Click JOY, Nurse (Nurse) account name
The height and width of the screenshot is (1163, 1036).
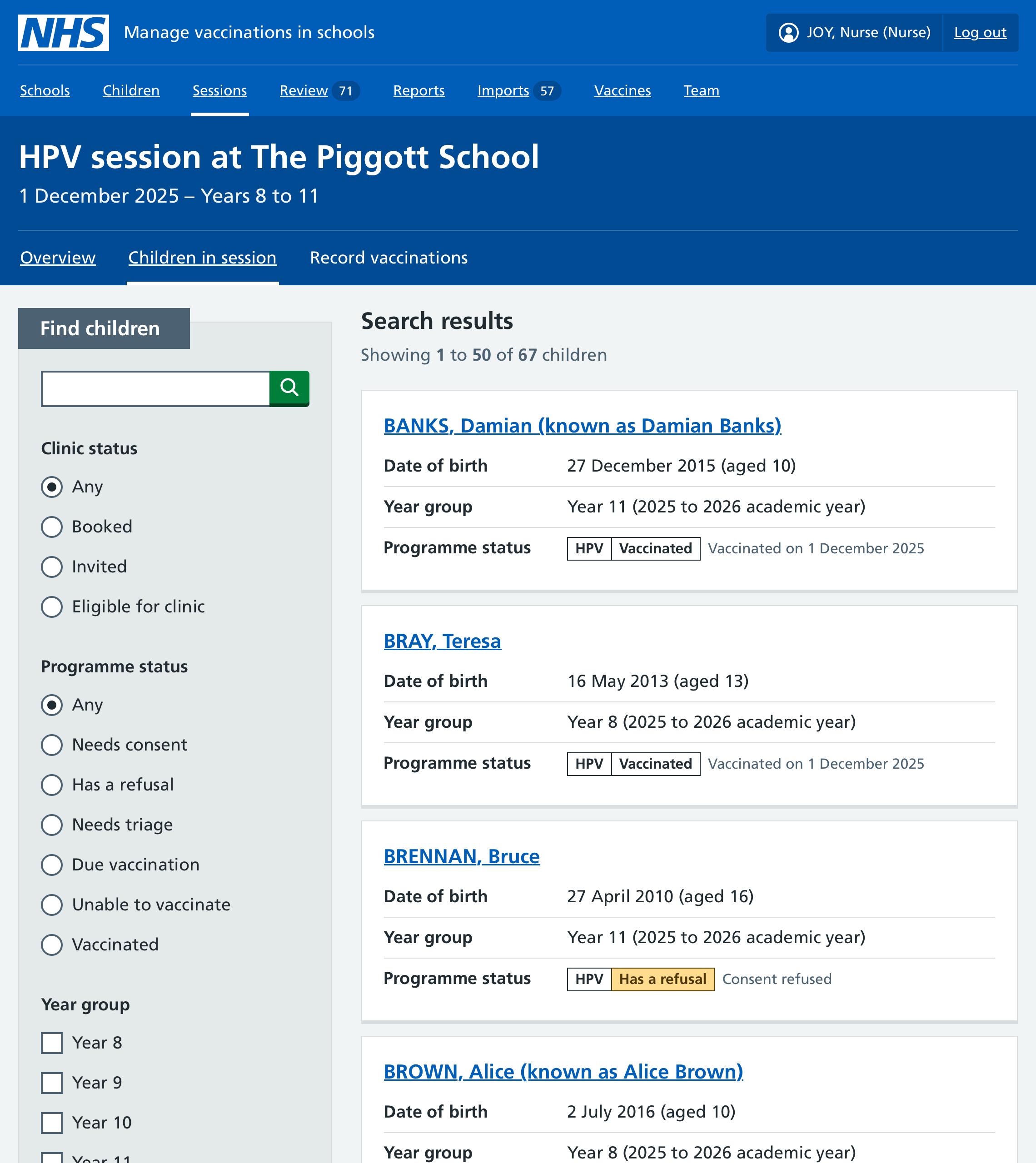click(x=869, y=32)
